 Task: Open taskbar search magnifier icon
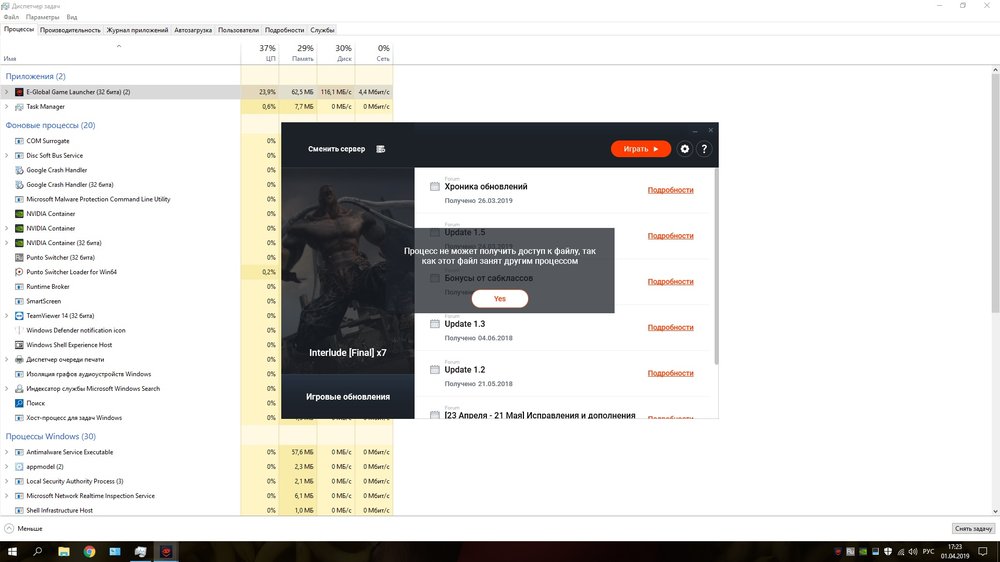38,551
